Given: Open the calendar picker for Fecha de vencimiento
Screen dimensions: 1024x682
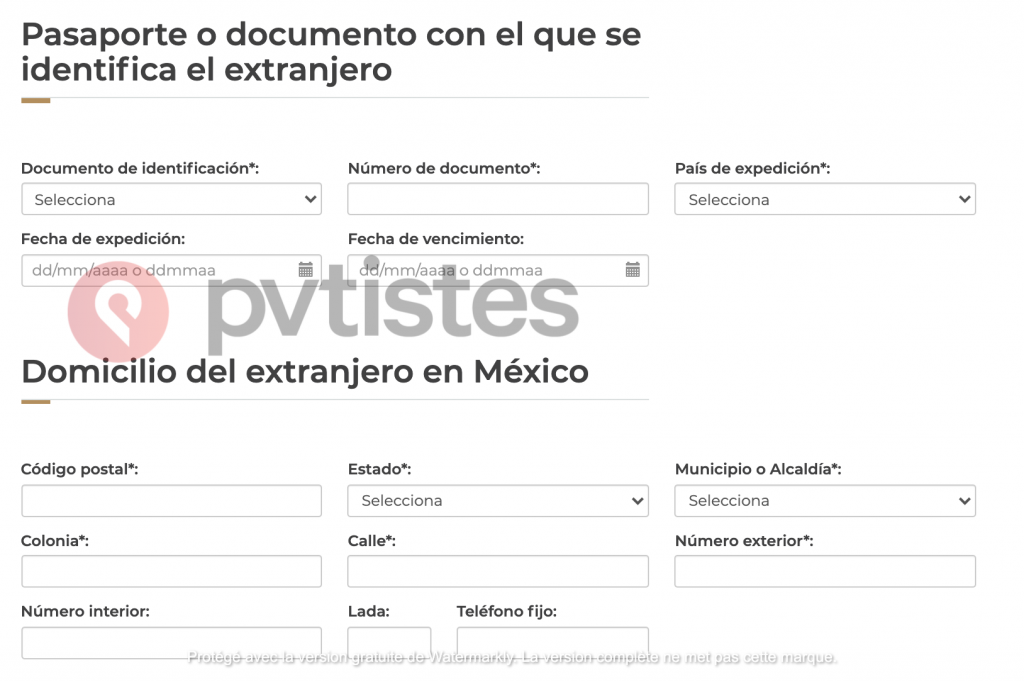Looking at the screenshot, I should click(x=632, y=270).
